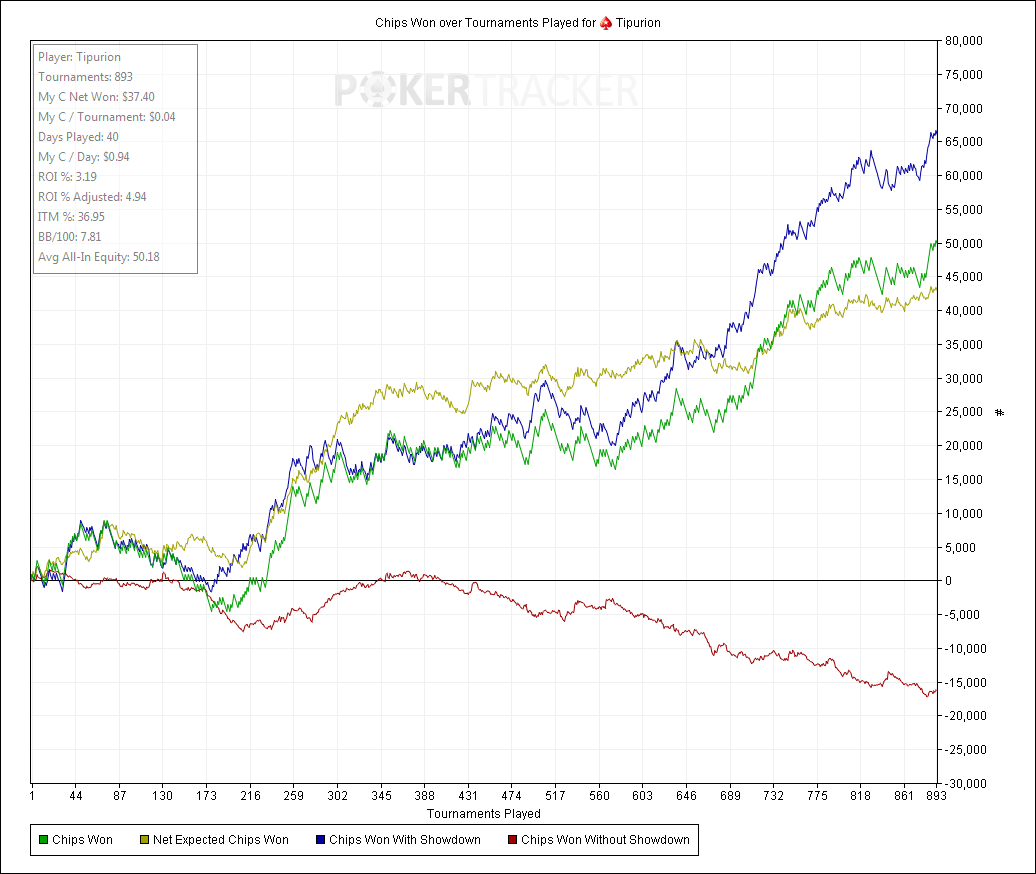This screenshot has width=1036, height=874.
Task: Click the 689 x-axis tick label
Action: click(730, 795)
